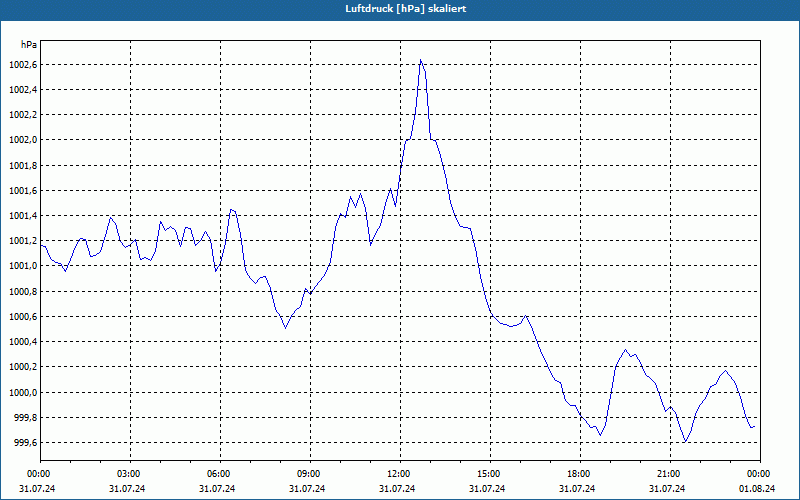This screenshot has height=500, width=800.
Task: Click the y-axis tick '1000,0'
Action: coord(23,393)
